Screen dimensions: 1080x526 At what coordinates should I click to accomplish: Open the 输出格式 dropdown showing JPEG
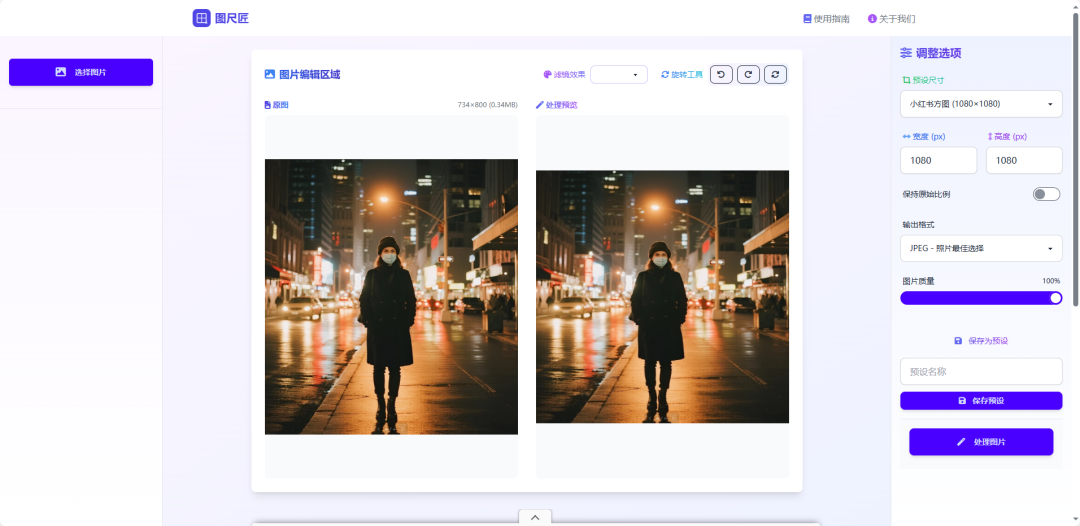coord(981,248)
